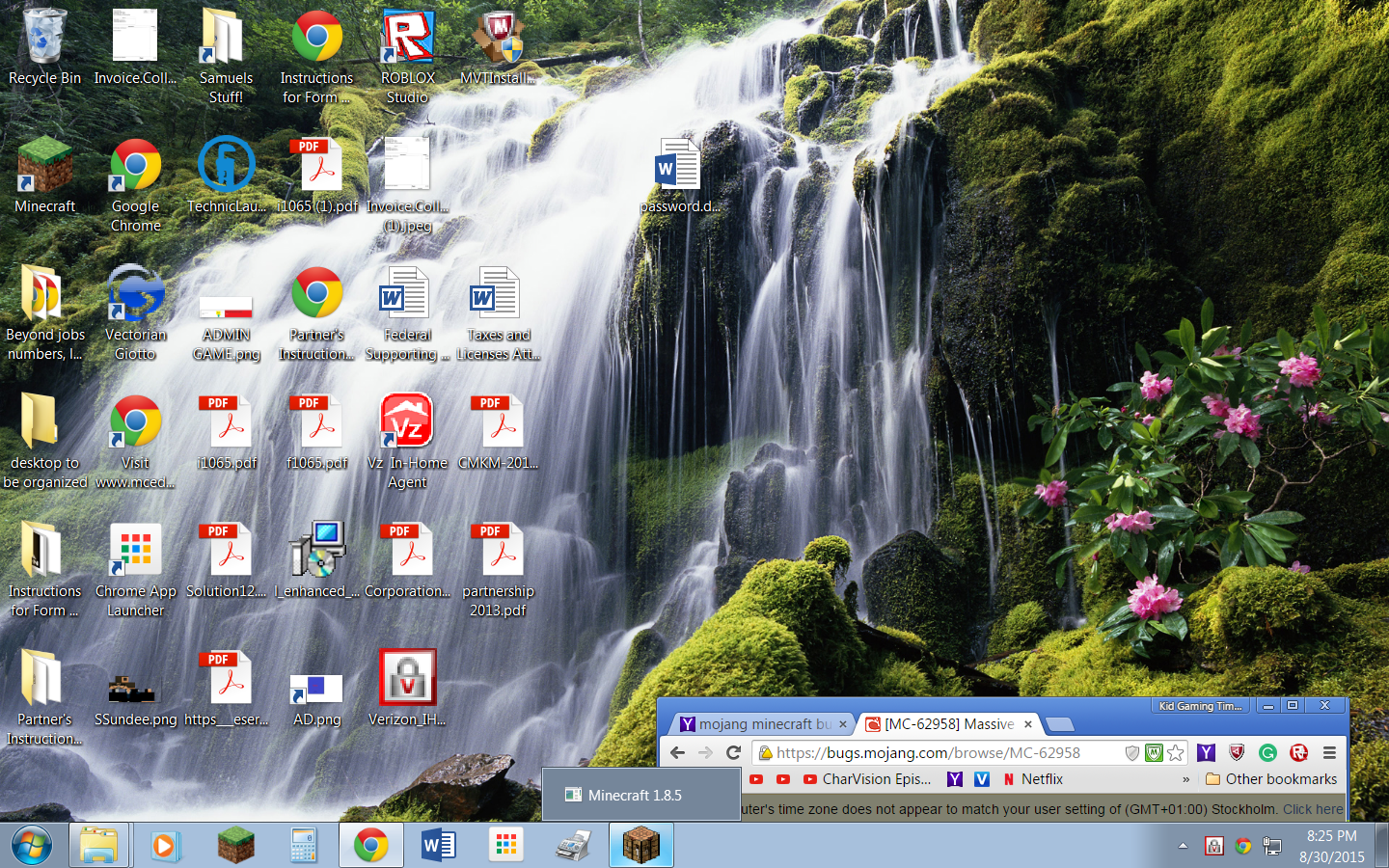This screenshot has height=868, width=1389.
Task: Open the Chrome hamburger menu
Action: pos(1329,753)
